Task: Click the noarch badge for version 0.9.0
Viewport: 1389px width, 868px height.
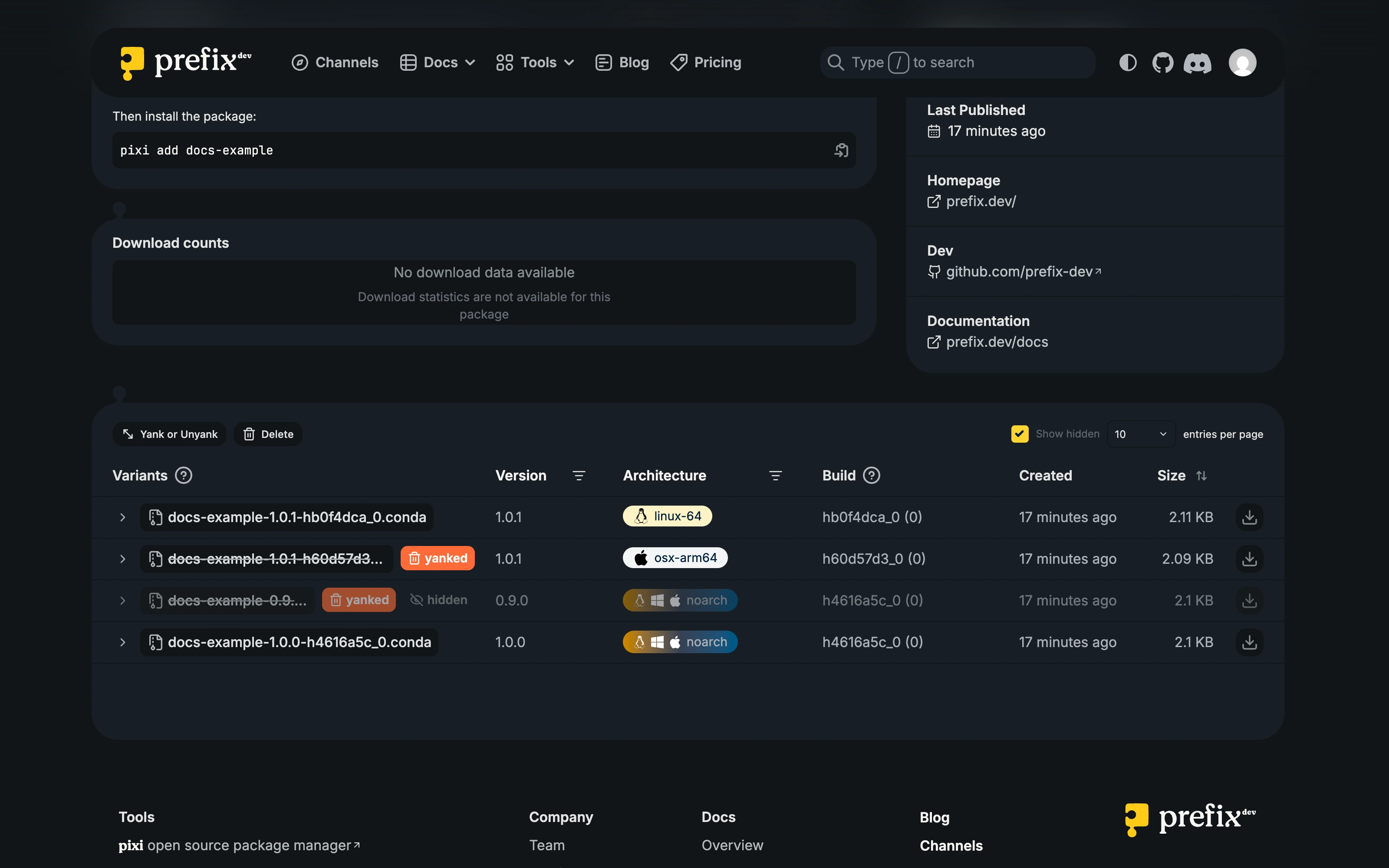Action: coord(680,601)
